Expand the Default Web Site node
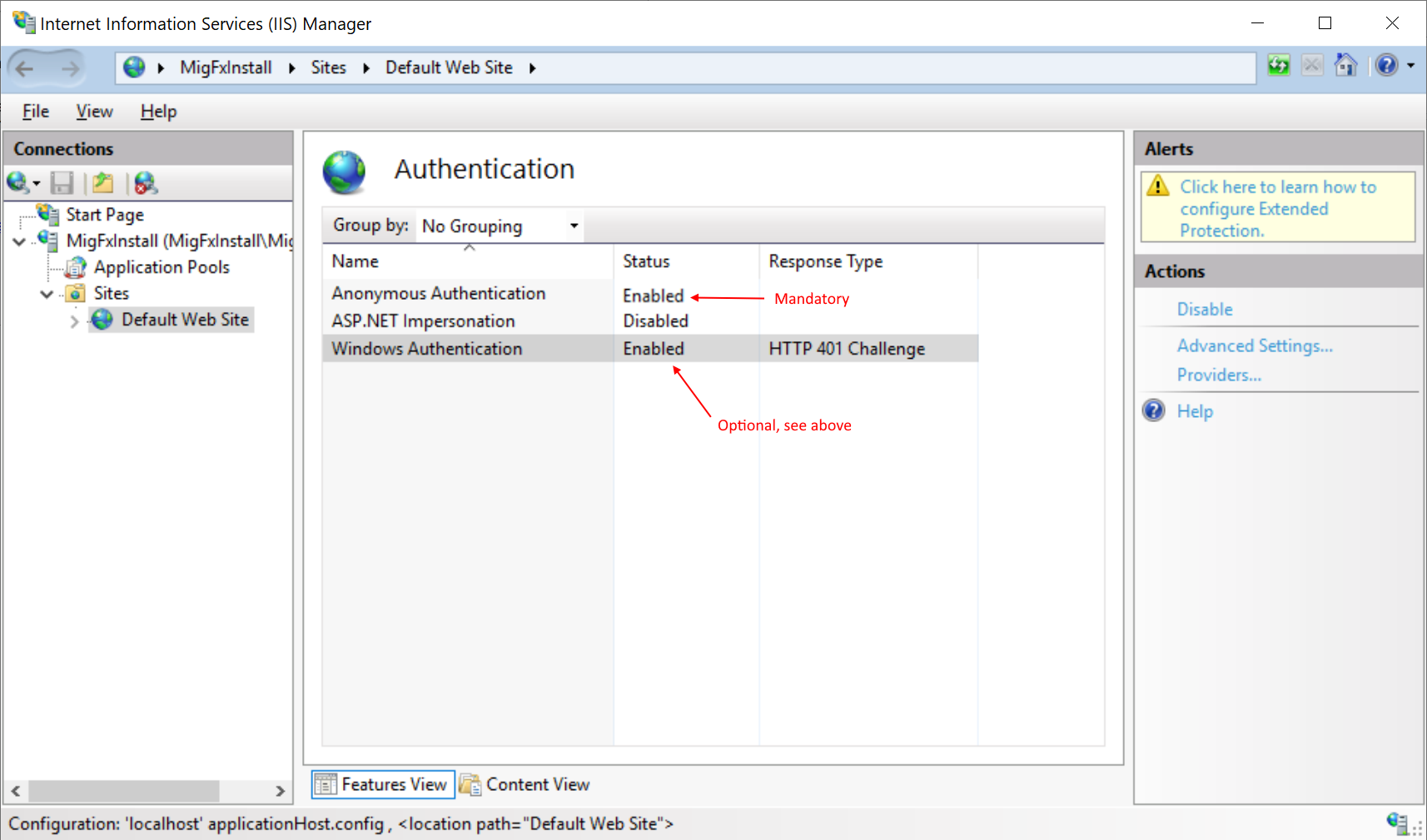Screen dimensions: 1427x840 75,320
